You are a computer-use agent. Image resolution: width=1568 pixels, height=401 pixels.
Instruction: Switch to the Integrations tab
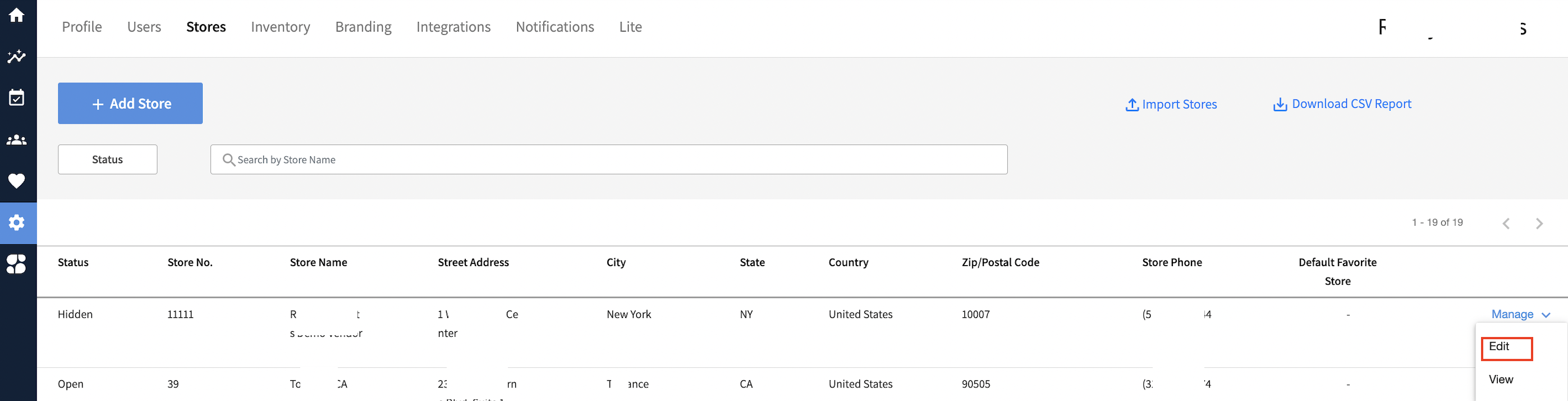(x=453, y=27)
